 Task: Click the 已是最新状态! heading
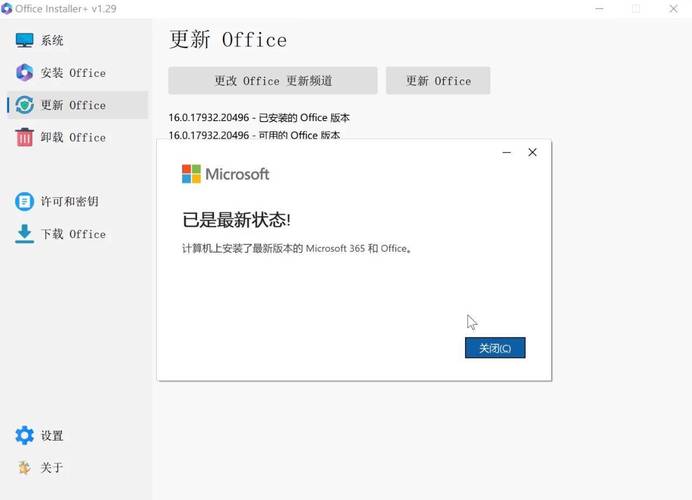click(x=237, y=220)
